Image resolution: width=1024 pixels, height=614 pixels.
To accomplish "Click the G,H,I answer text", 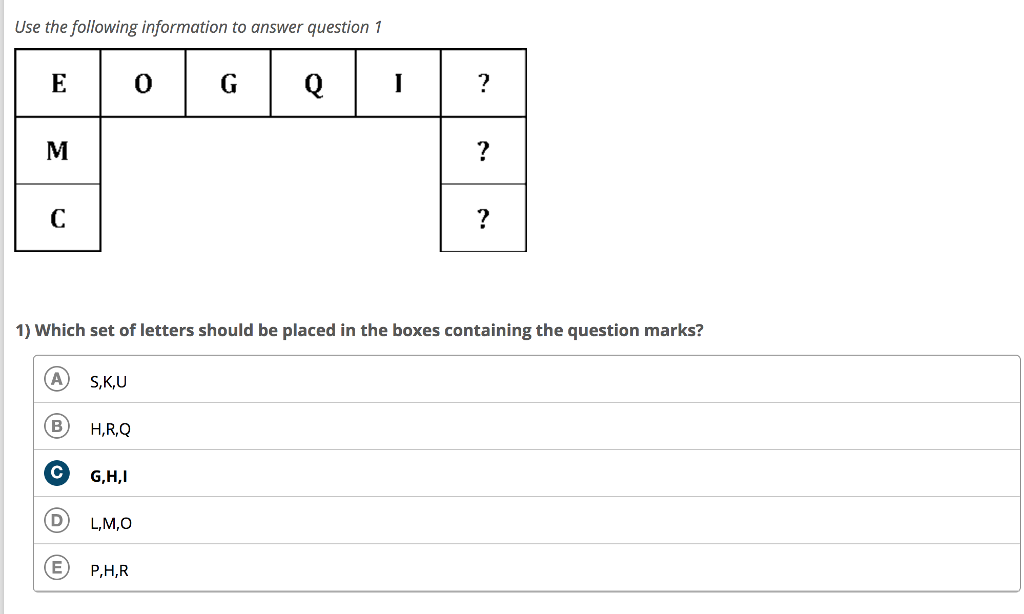I will tap(106, 475).
